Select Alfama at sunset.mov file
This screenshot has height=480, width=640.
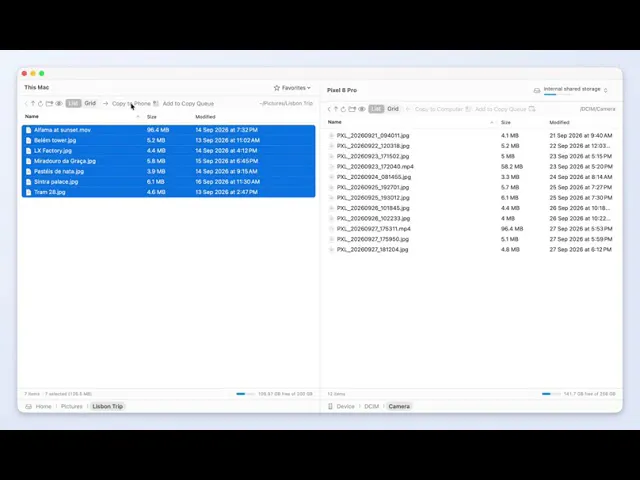click(x=168, y=130)
